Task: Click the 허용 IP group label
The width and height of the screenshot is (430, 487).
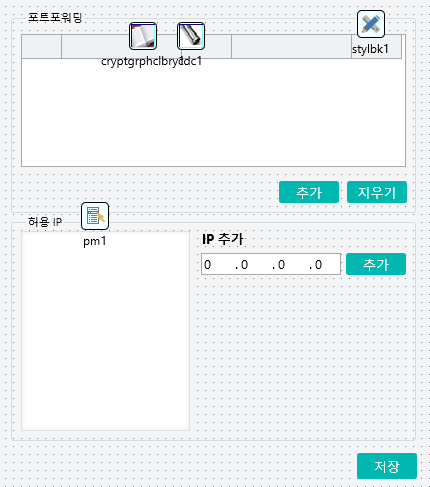Action: click(45, 222)
